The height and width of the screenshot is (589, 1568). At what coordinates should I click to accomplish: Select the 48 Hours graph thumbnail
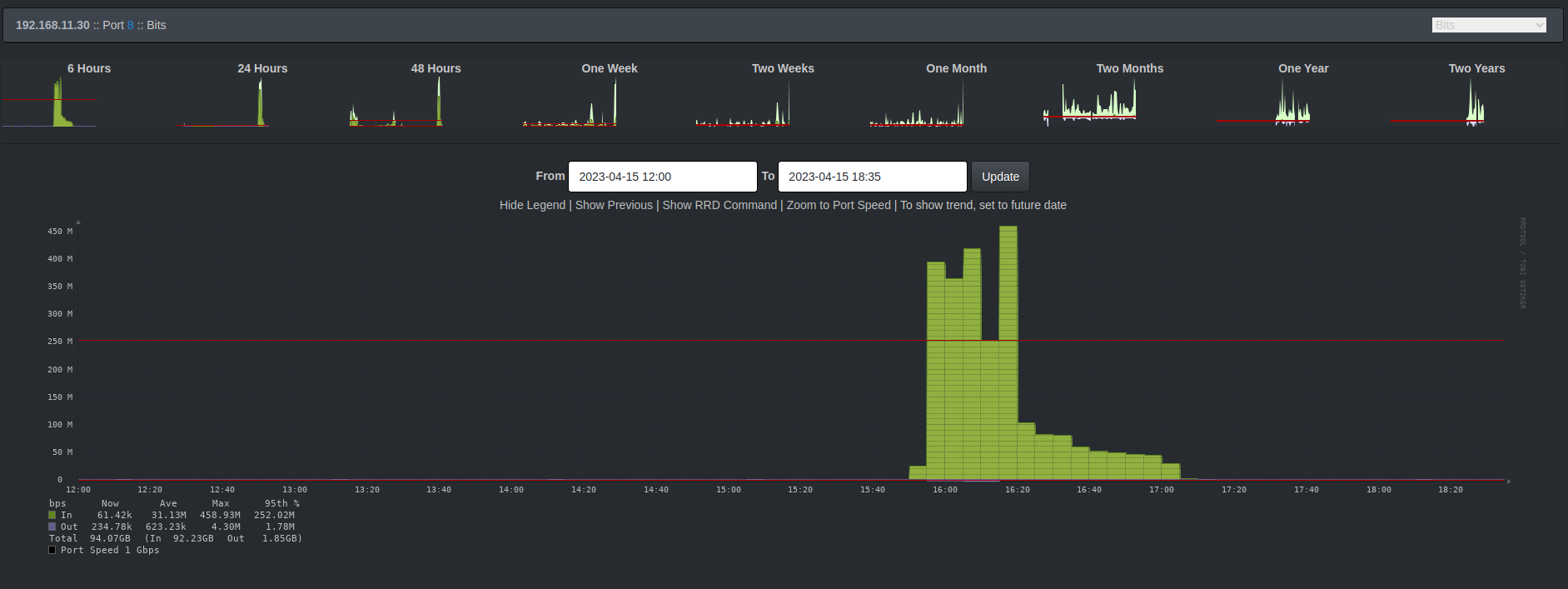(x=396, y=103)
